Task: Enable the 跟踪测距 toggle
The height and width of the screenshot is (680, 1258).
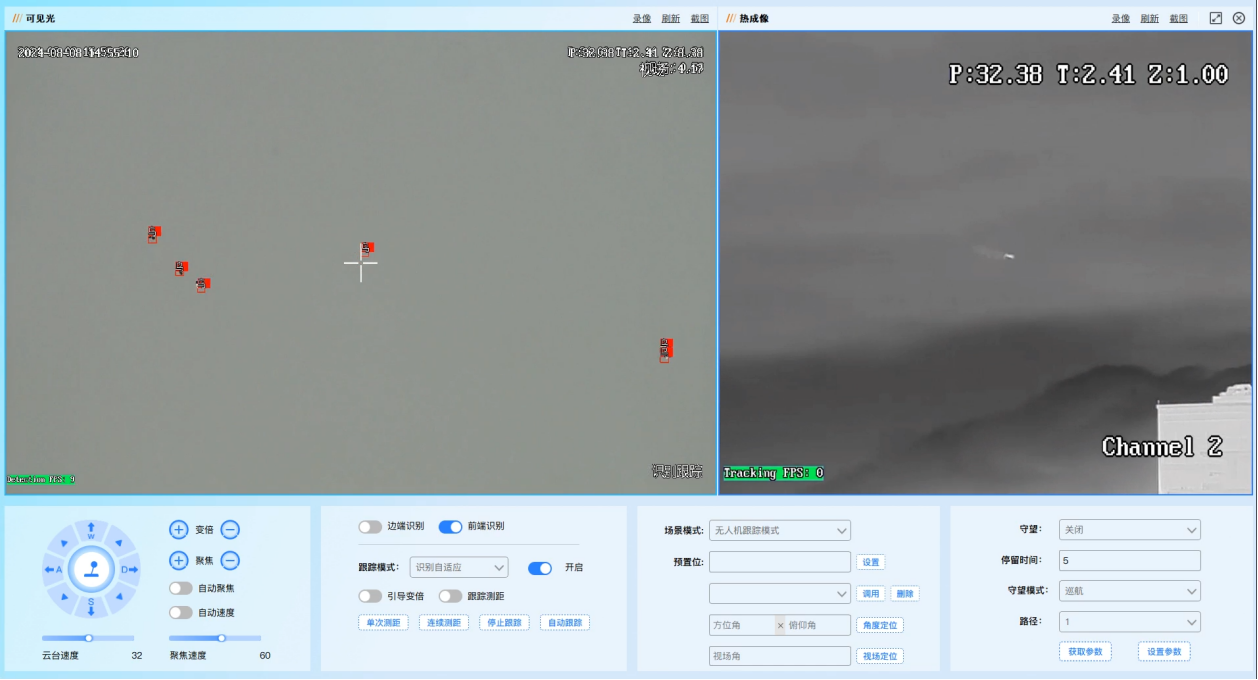Action: 450,596
